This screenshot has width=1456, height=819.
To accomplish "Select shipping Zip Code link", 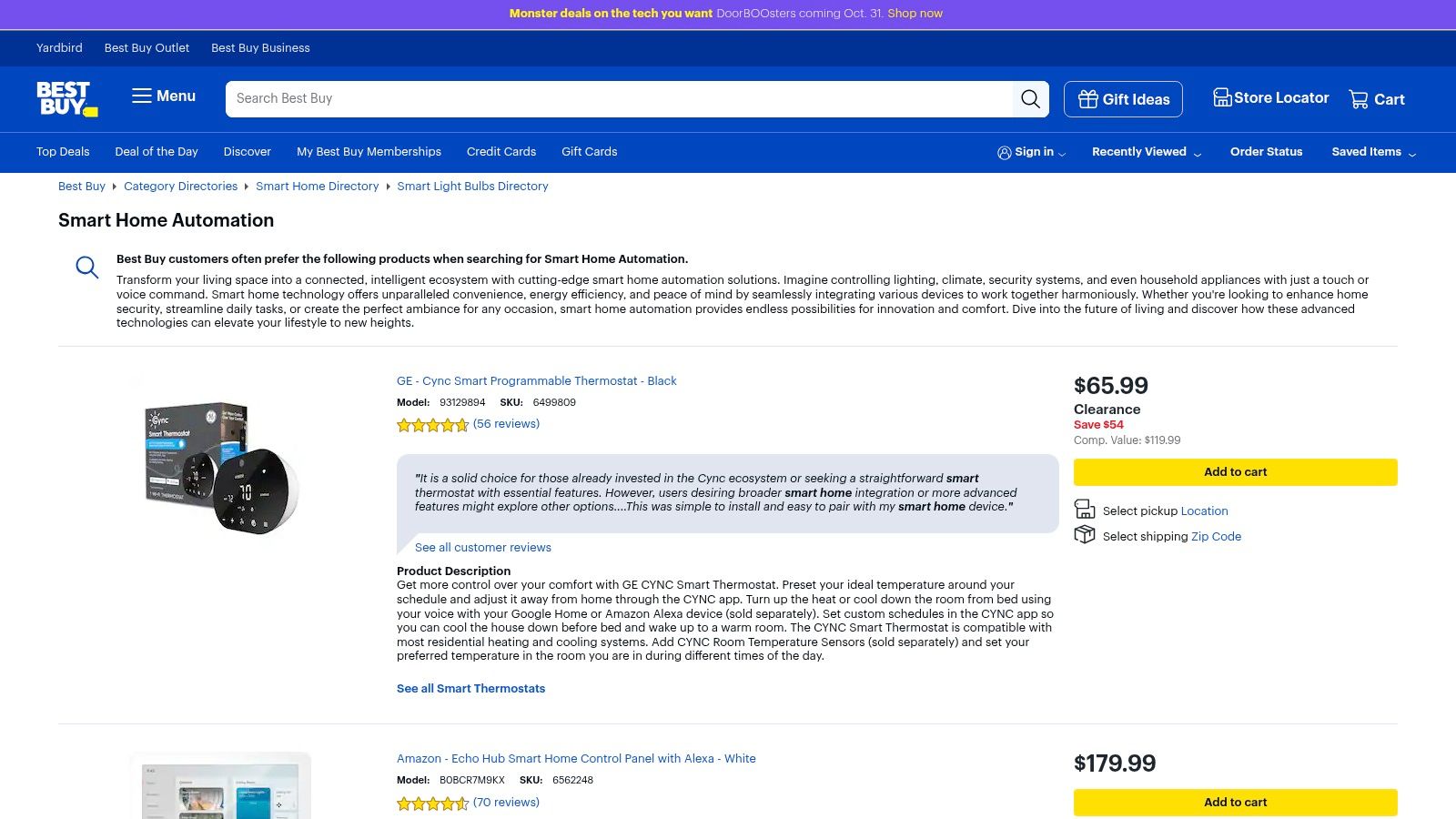I will 1216,537.
